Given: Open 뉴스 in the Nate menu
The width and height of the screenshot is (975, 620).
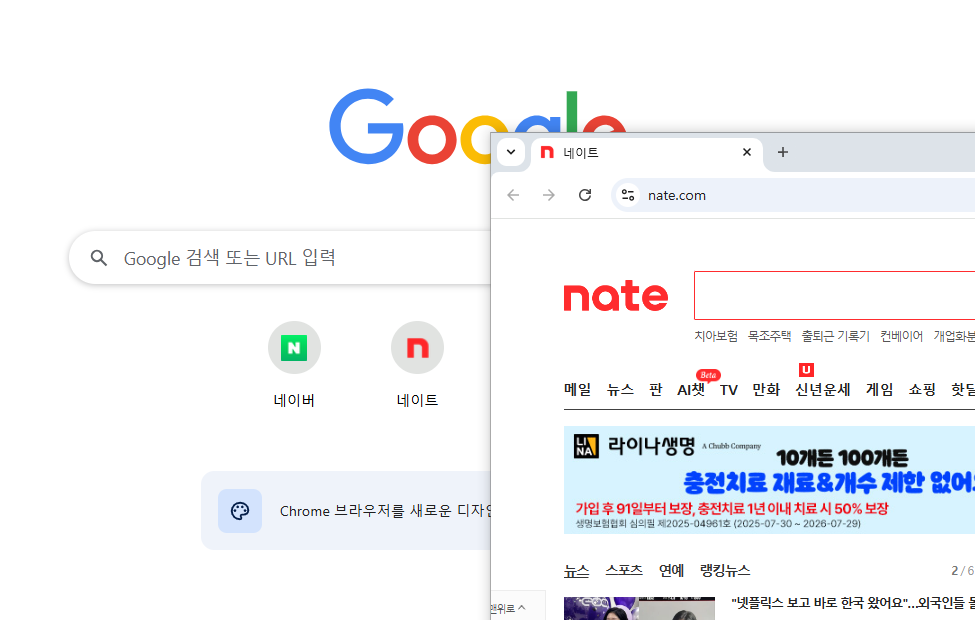Looking at the screenshot, I should click(x=620, y=390).
